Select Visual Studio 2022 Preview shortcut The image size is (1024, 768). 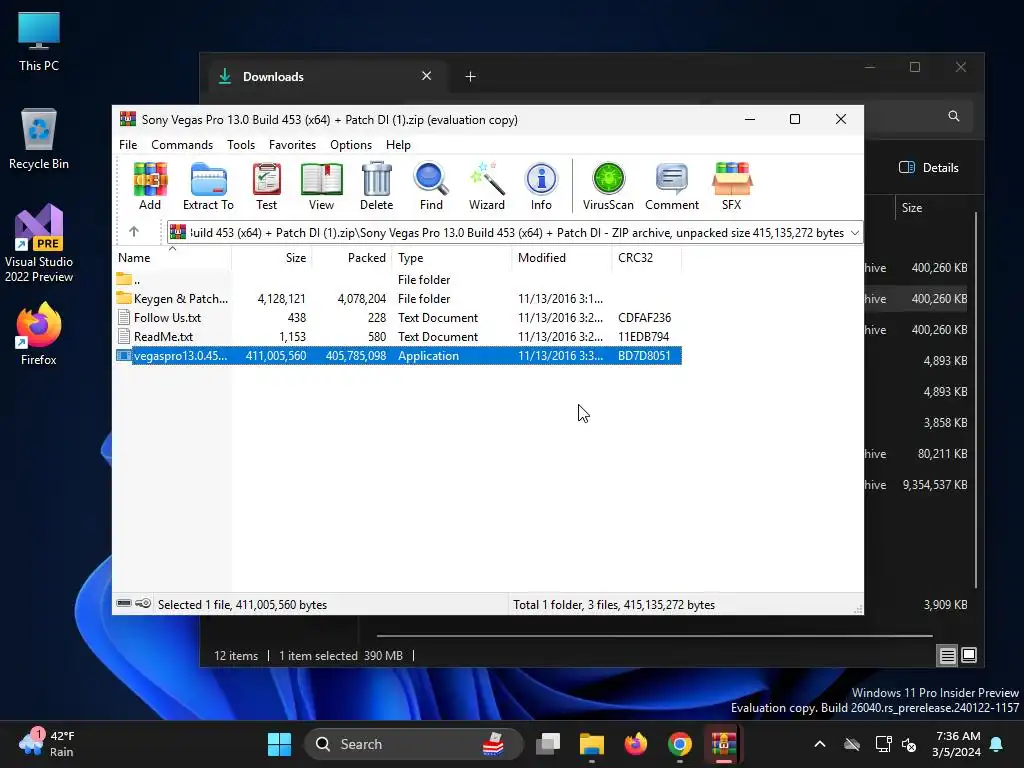point(39,243)
